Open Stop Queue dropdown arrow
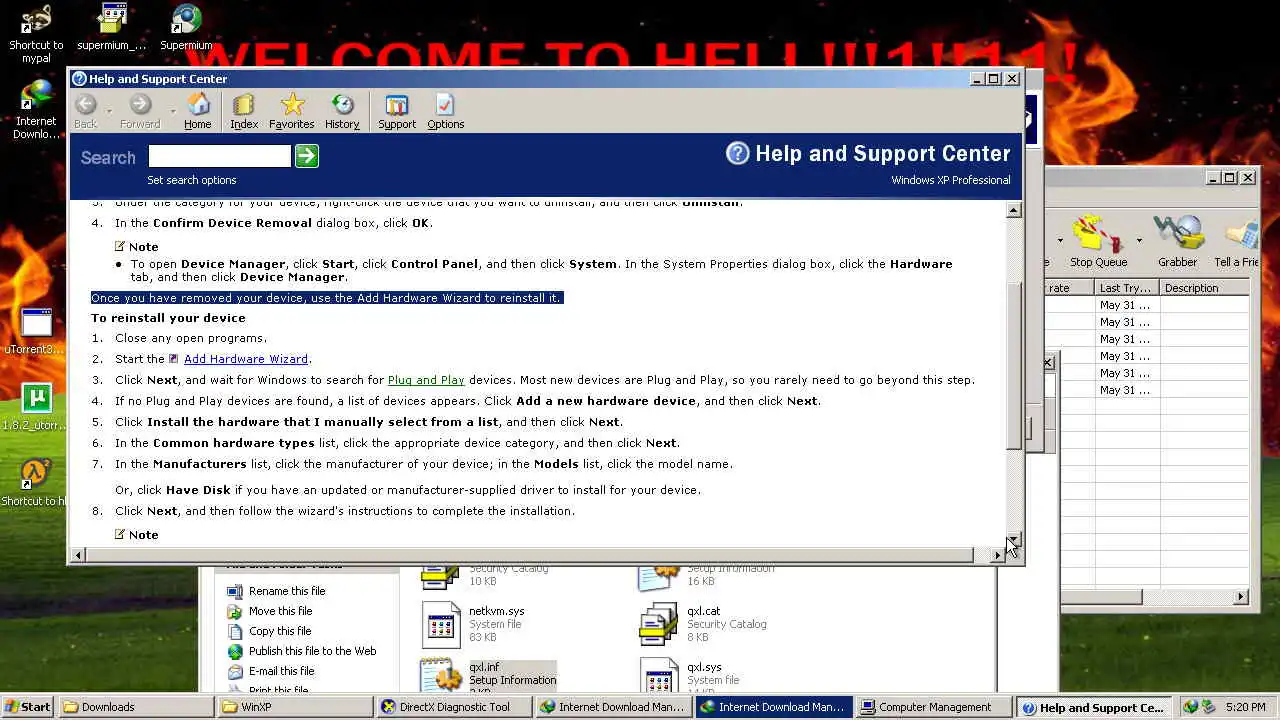The width and height of the screenshot is (1280, 720). tap(1139, 241)
